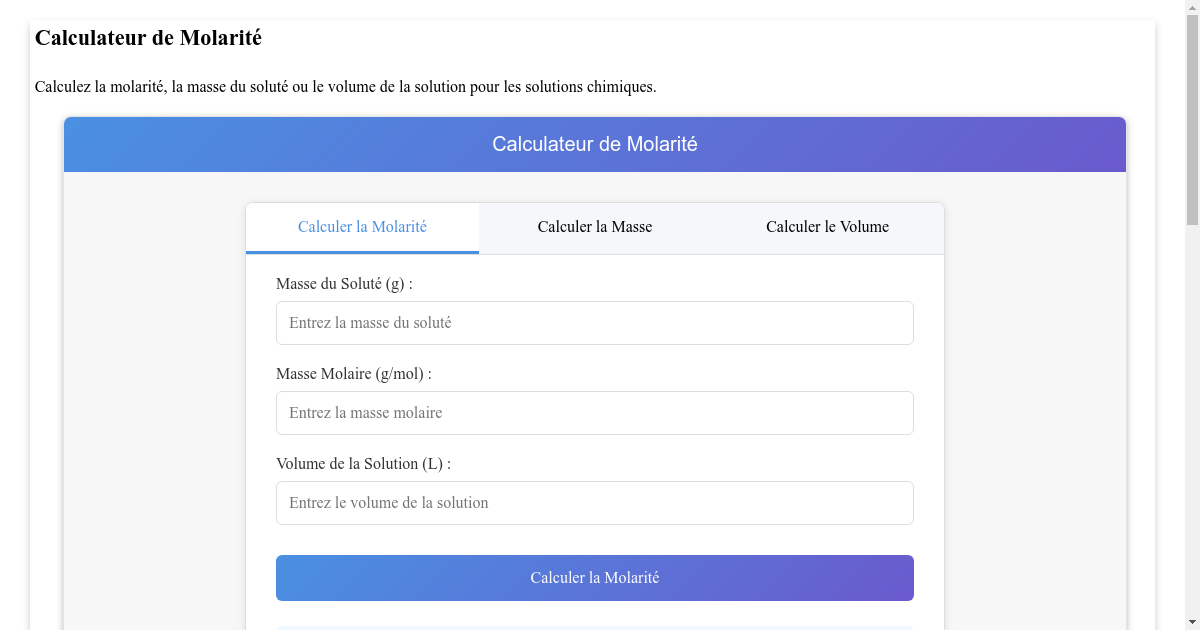Click the tab bar underline indicator
This screenshot has height=630, width=1200.
(x=361, y=251)
